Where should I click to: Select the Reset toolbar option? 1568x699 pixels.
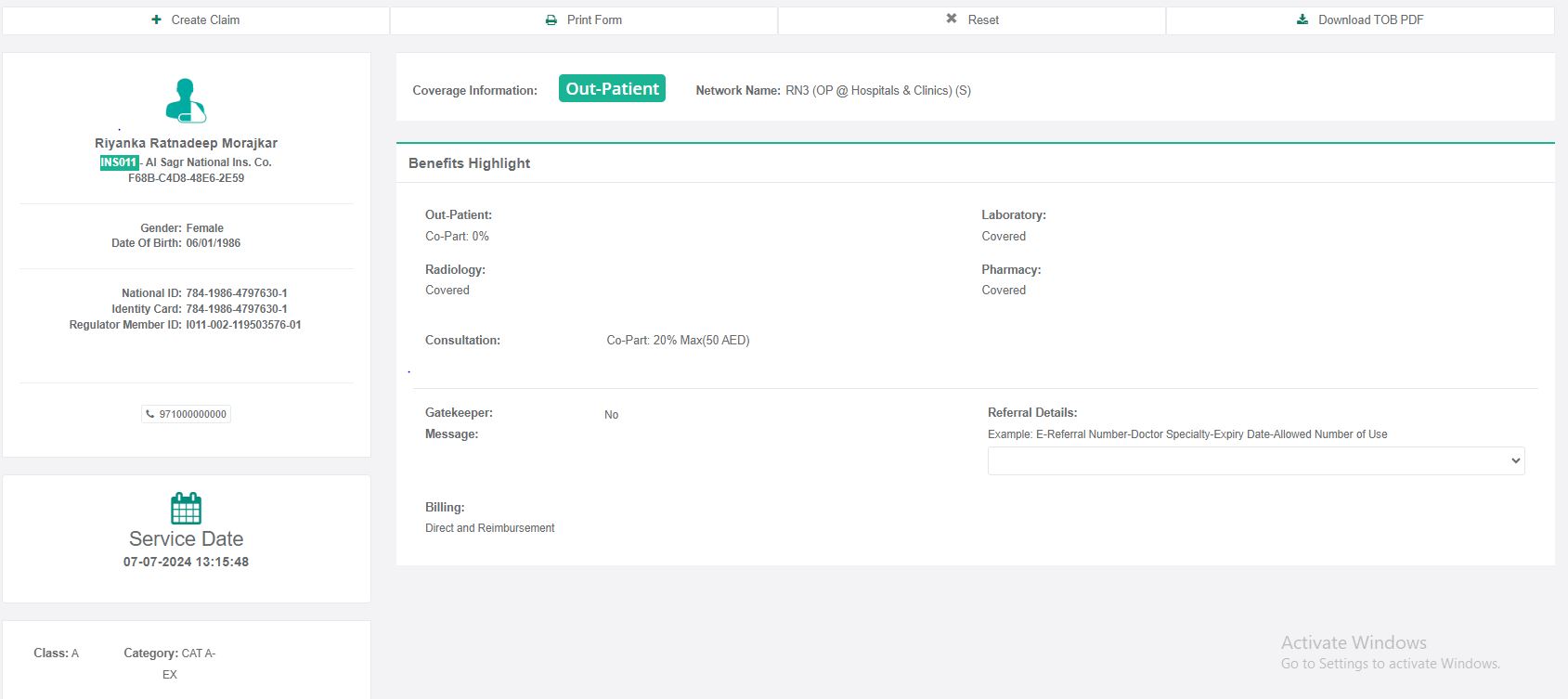pyautogui.click(x=983, y=19)
